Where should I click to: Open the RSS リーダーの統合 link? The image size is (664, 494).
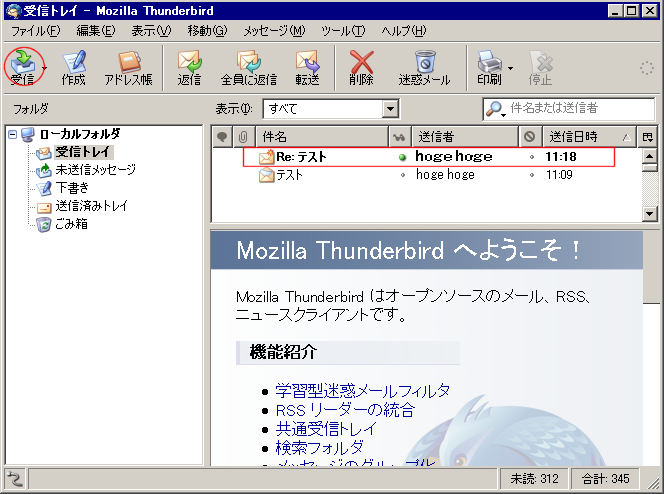[345, 410]
